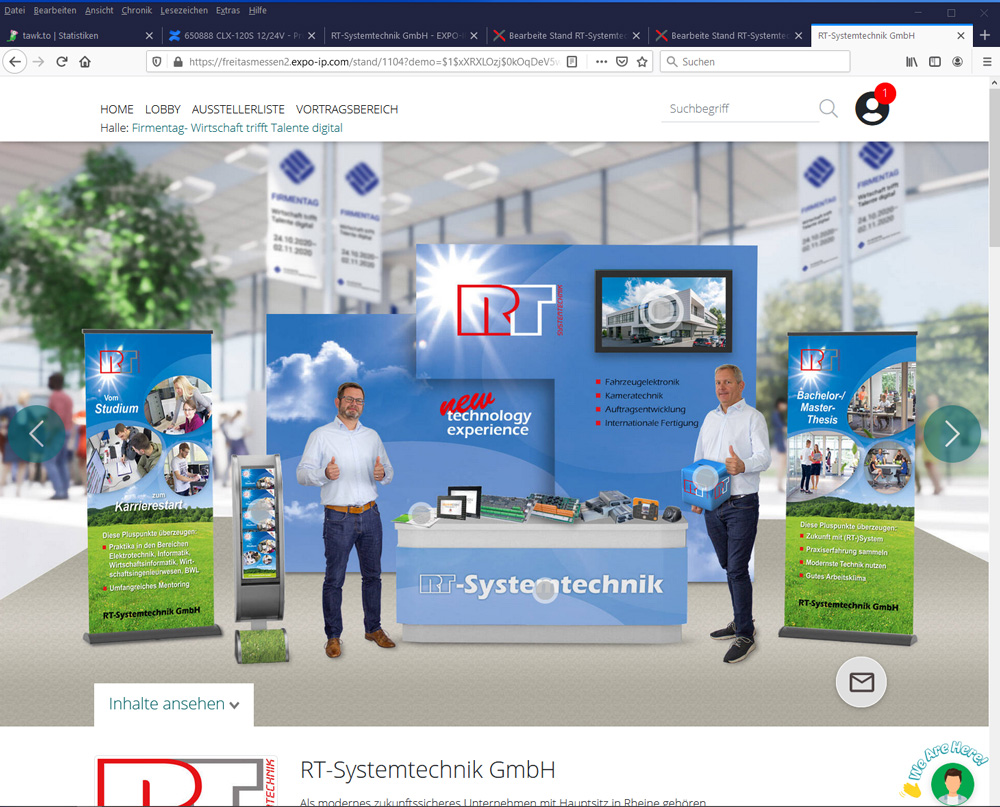Open user profile avatar with notification badge
Viewport: 1000px width, 807px height.
(x=872, y=107)
